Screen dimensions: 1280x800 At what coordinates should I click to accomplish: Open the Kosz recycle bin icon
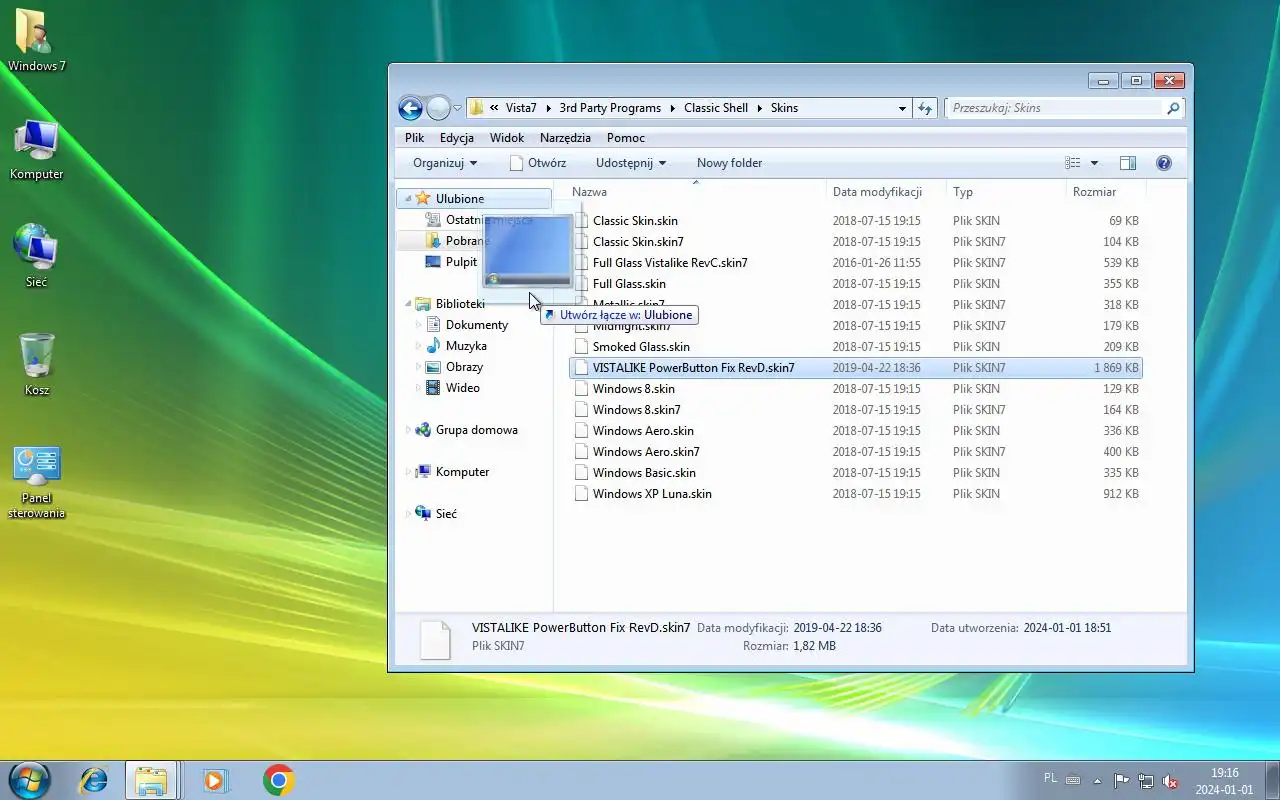36,364
